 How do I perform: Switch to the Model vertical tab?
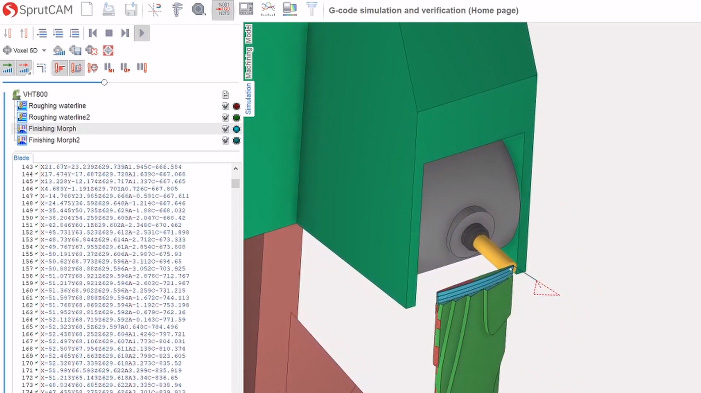pyautogui.click(x=249, y=34)
